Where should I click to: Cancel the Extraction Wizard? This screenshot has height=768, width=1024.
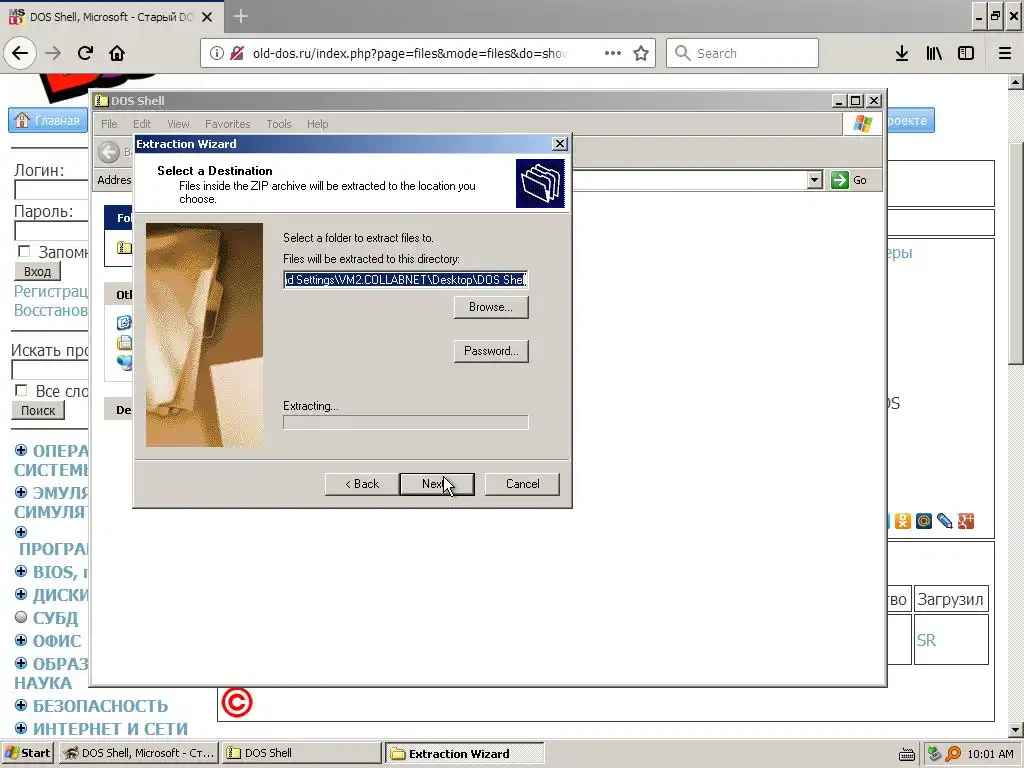(522, 484)
